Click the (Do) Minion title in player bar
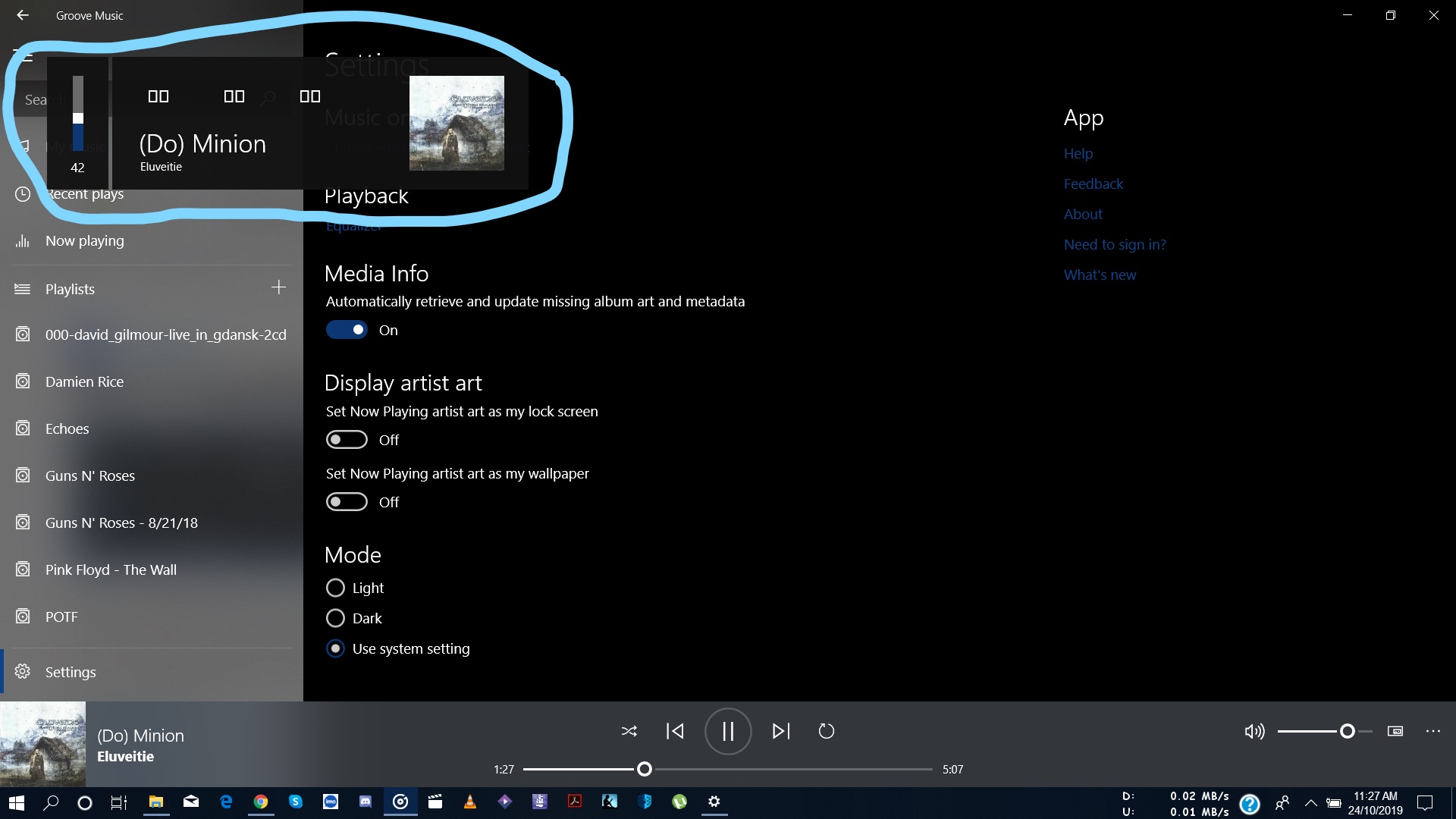1456x819 pixels. point(140,736)
